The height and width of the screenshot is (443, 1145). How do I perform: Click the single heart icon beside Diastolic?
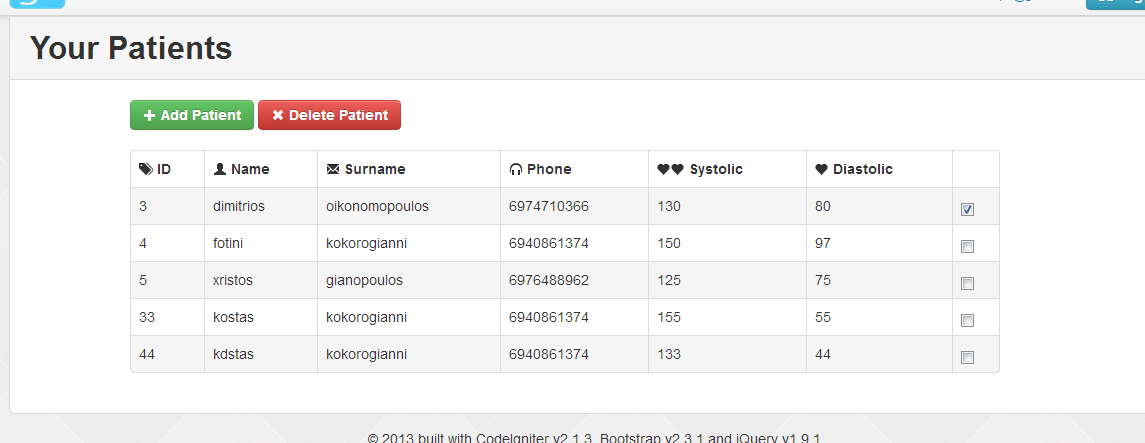click(x=821, y=170)
